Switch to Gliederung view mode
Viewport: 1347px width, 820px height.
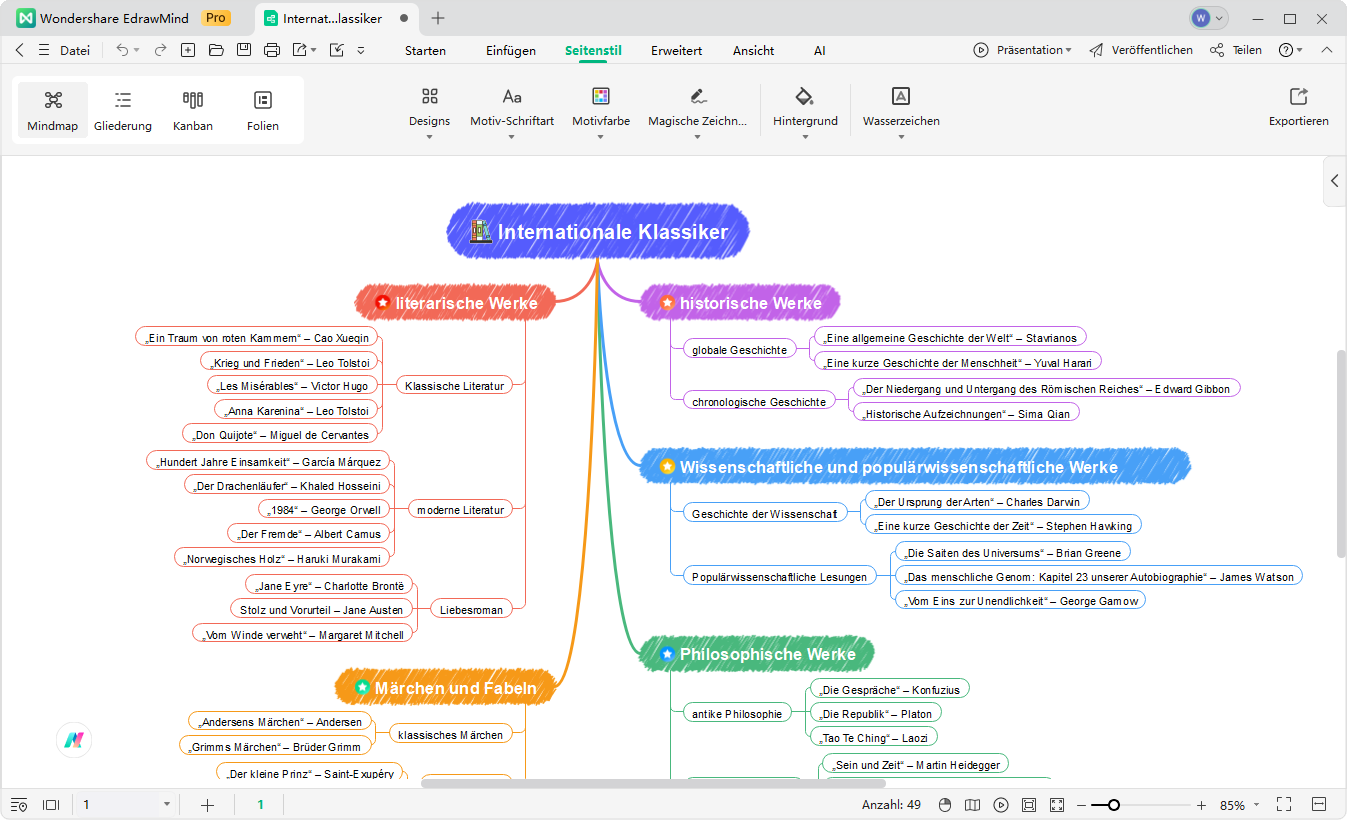click(x=123, y=110)
